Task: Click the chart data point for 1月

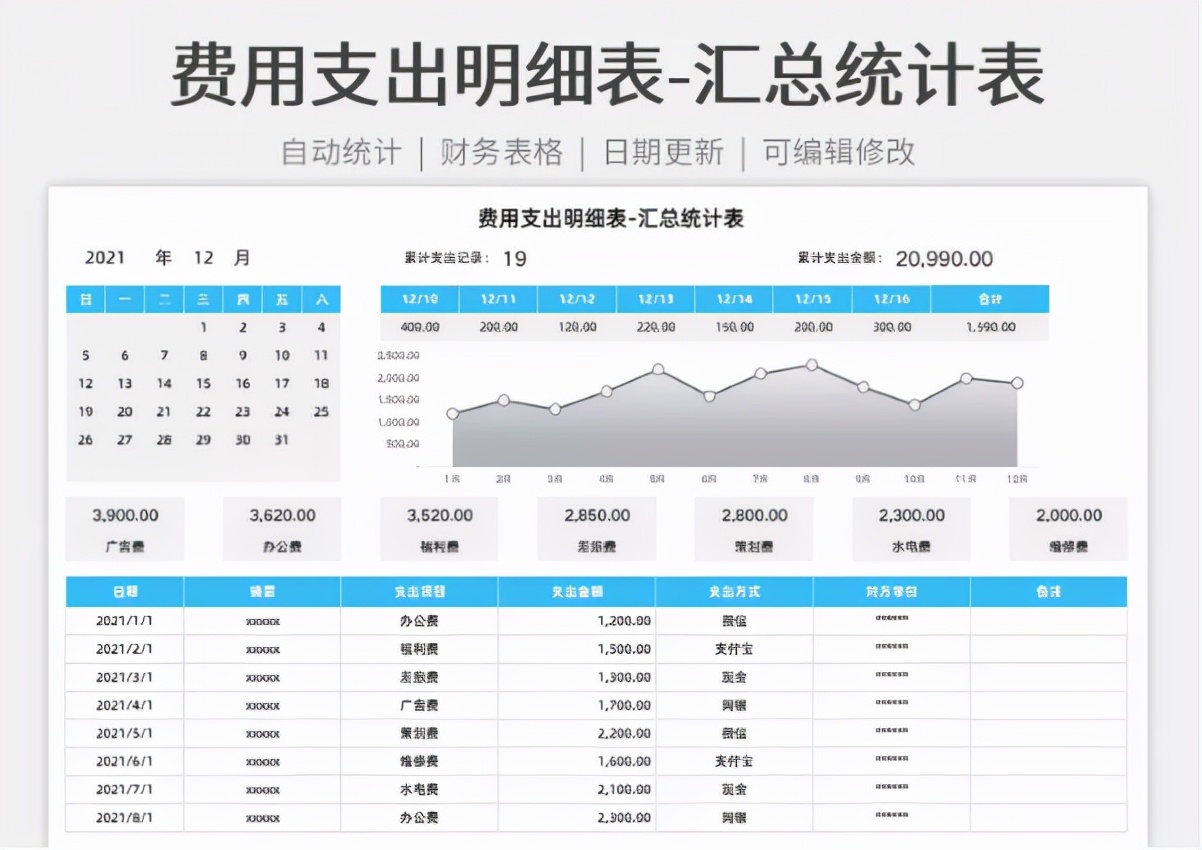Action: [x=453, y=413]
